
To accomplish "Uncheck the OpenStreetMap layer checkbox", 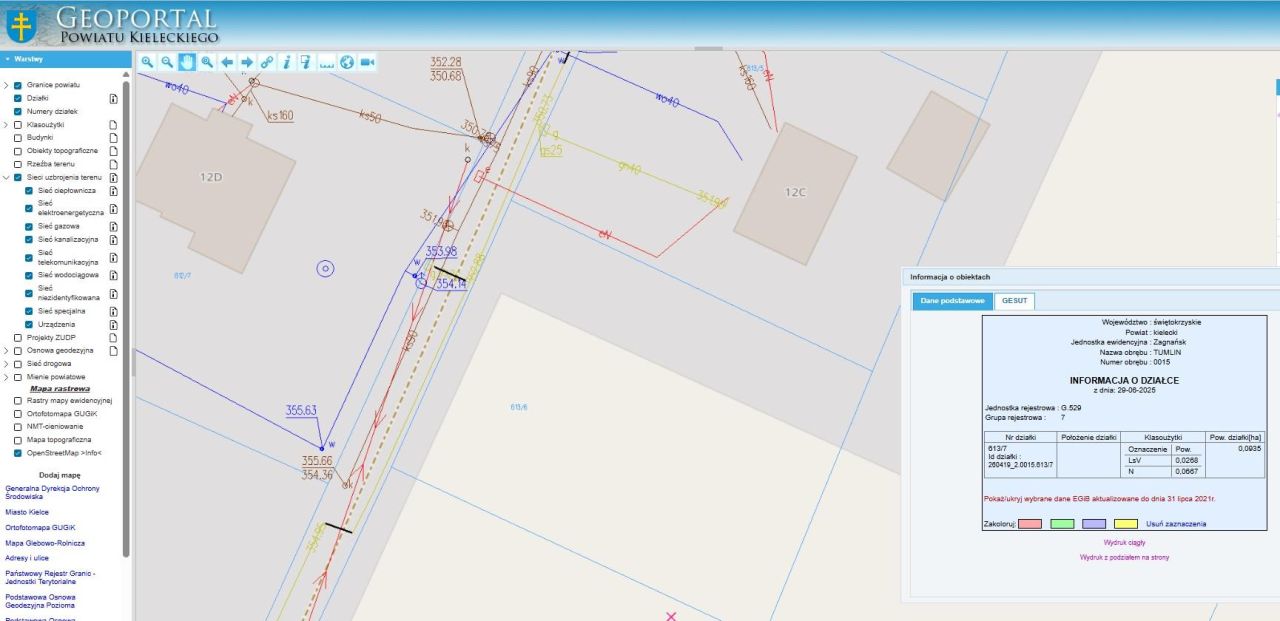I will (17, 453).
